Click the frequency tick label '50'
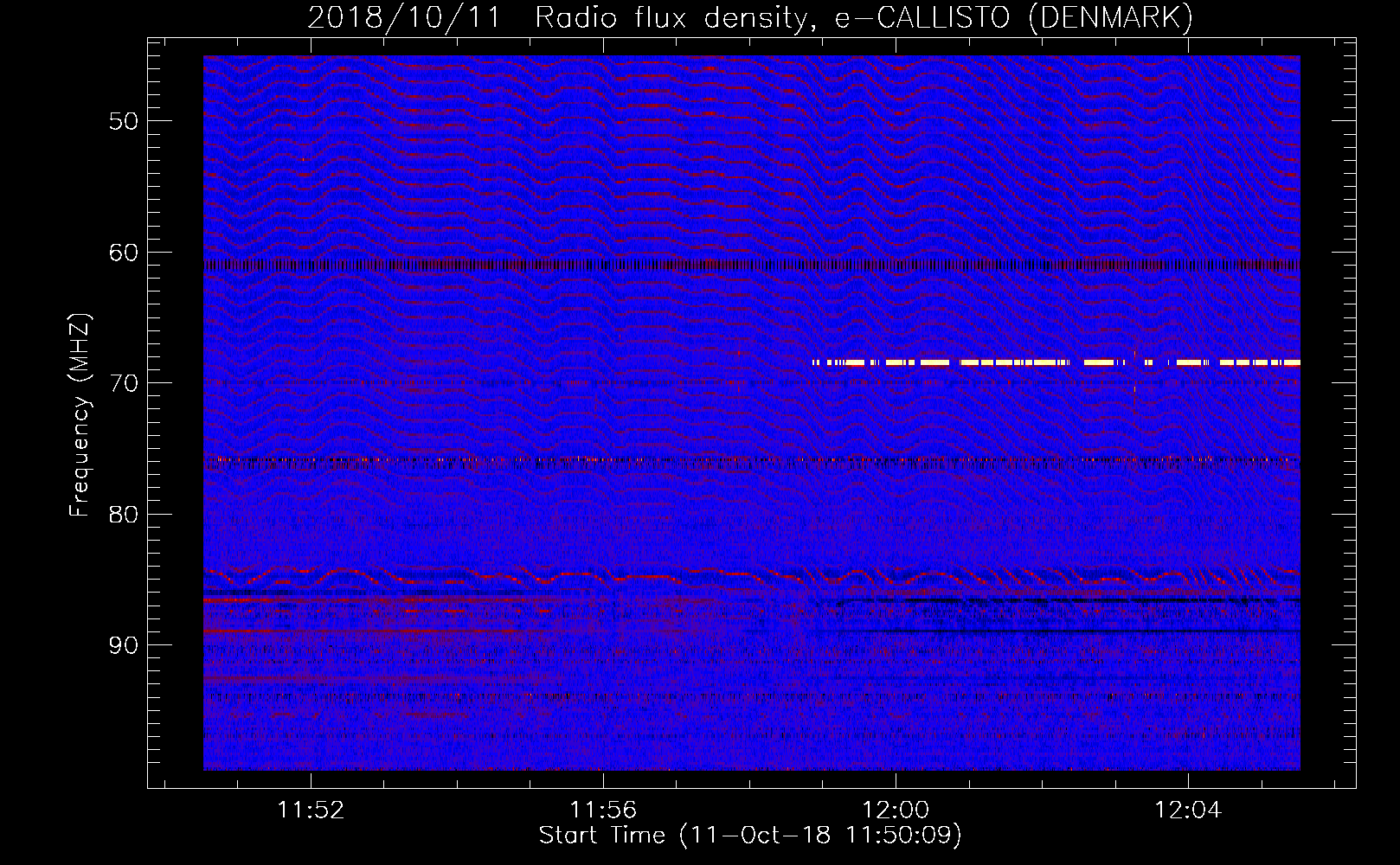This screenshot has height=865, width=1400. pos(124,121)
